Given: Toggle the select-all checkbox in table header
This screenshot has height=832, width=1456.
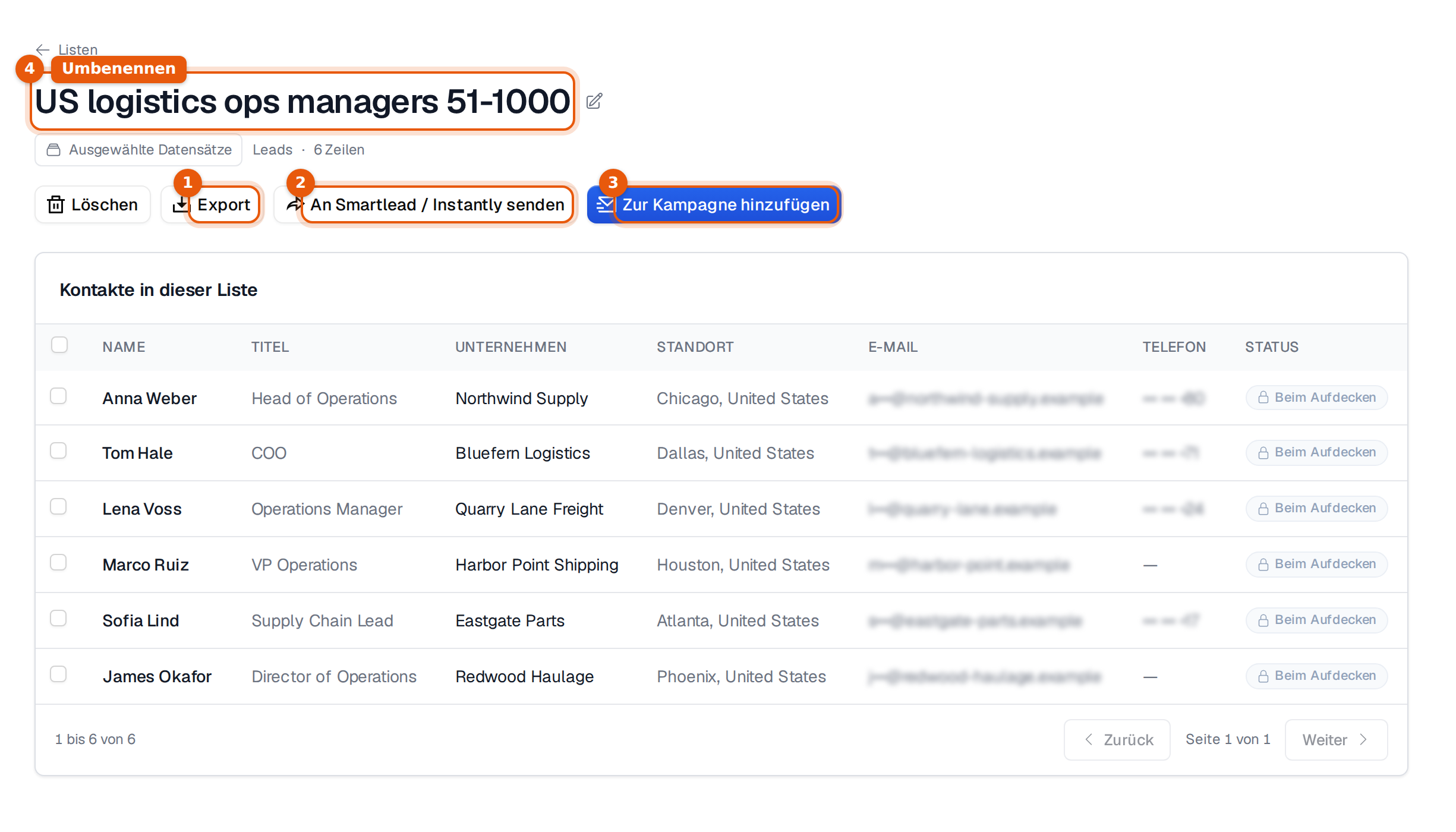Looking at the screenshot, I should click(59, 345).
